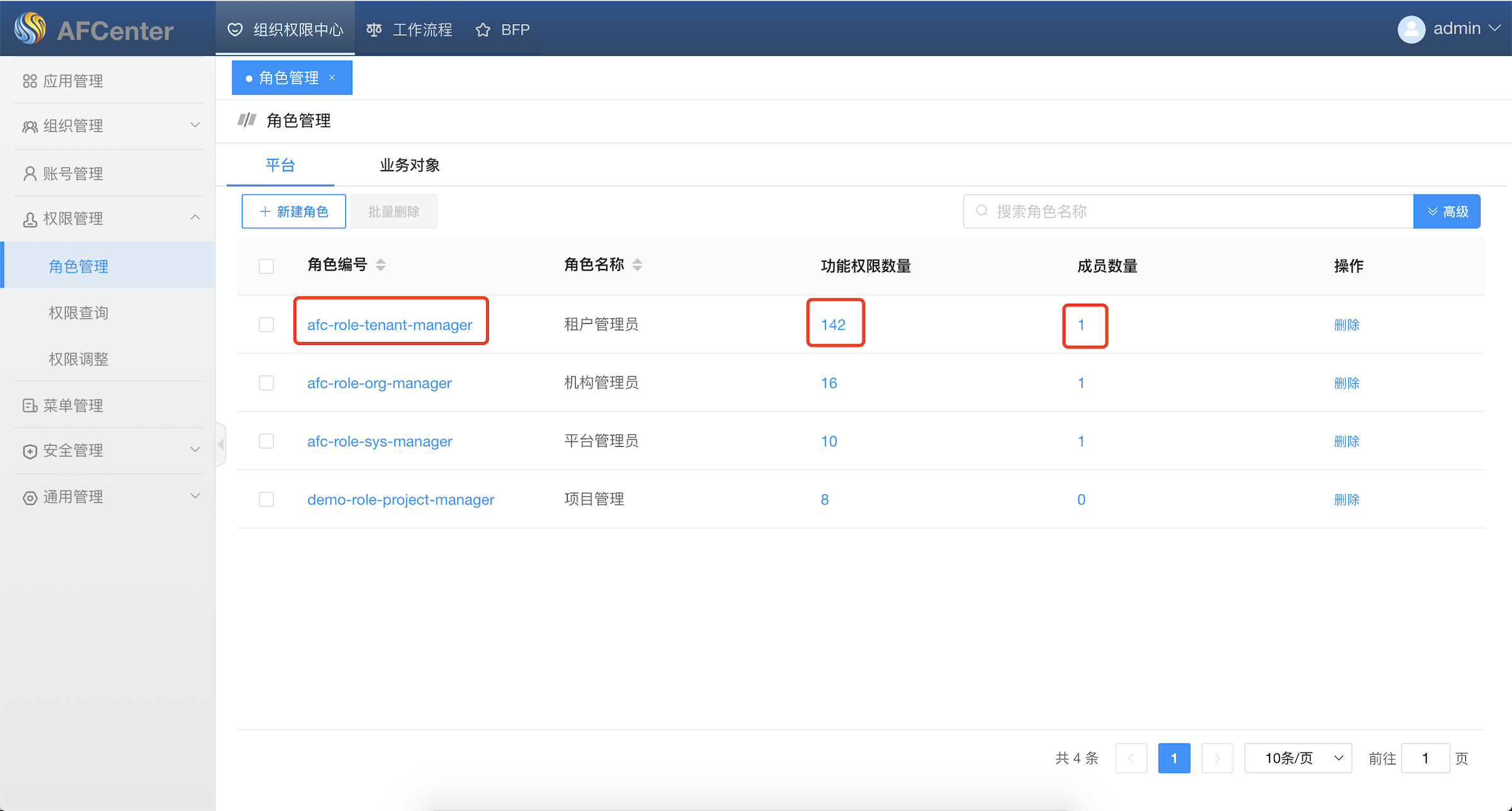Click the AFCenter logo icon

(x=30, y=28)
